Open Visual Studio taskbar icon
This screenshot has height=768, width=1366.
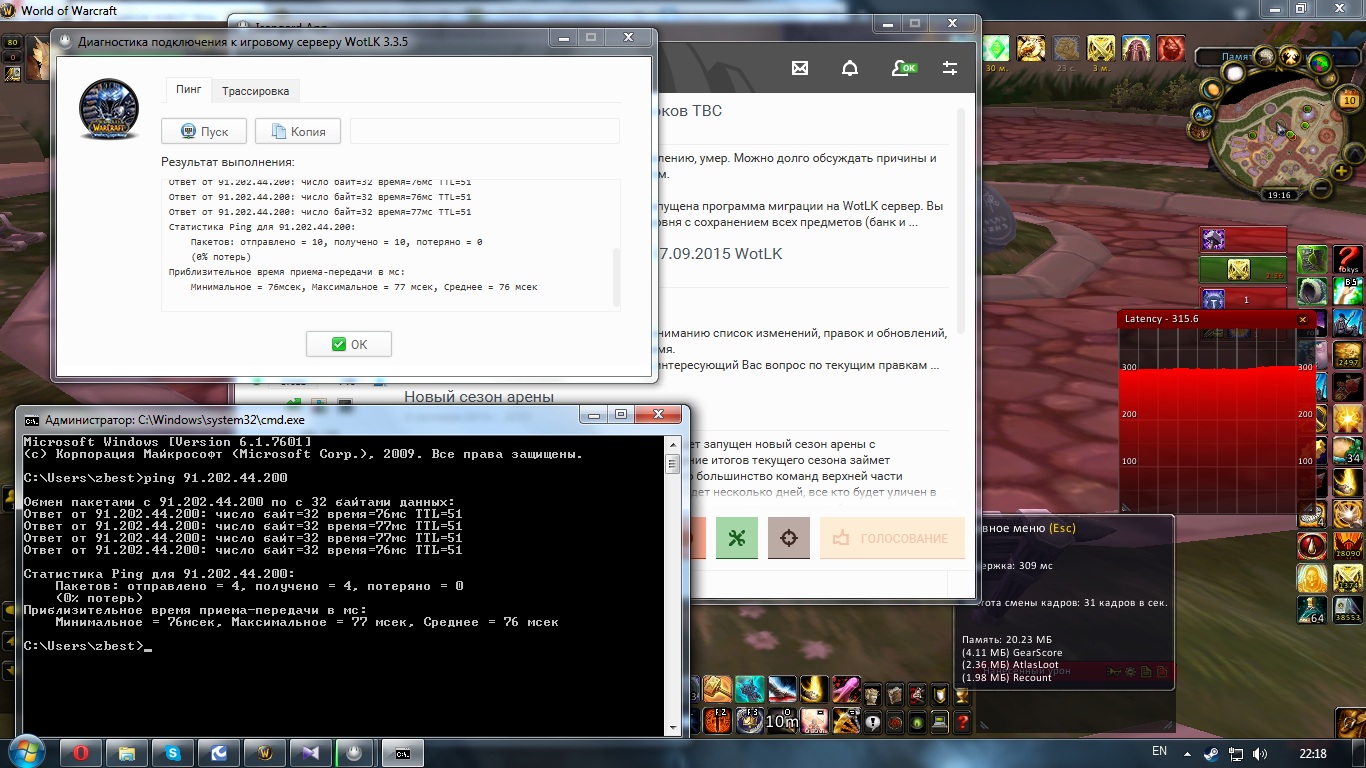coord(311,753)
